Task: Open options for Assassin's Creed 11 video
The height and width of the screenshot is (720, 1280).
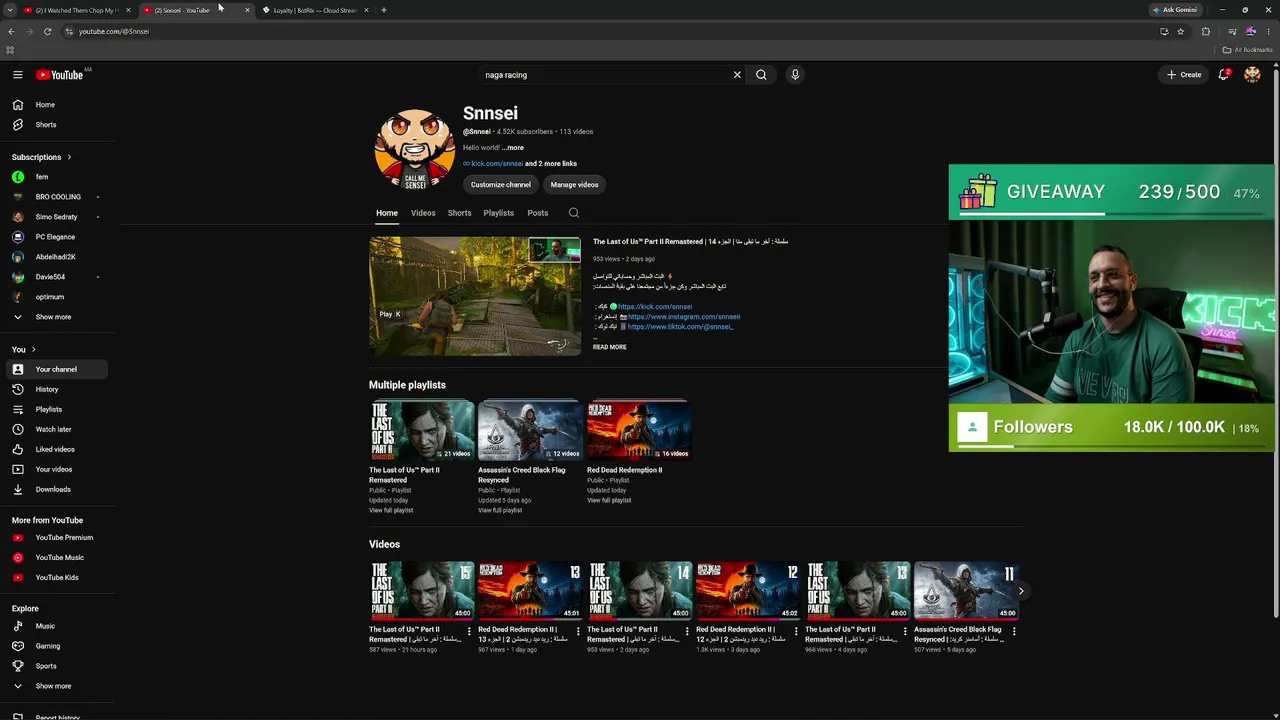Action: pos(1014,631)
